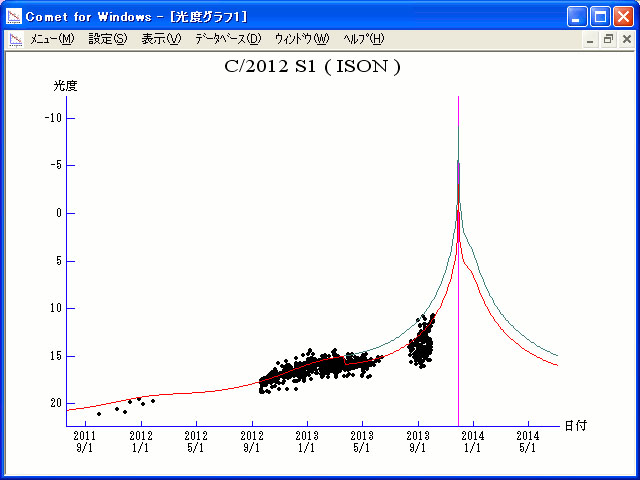Minimize the Comet for Windows application
Image resolution: width=640 pixels, height=480 pixels.
(x=577, y=17)
